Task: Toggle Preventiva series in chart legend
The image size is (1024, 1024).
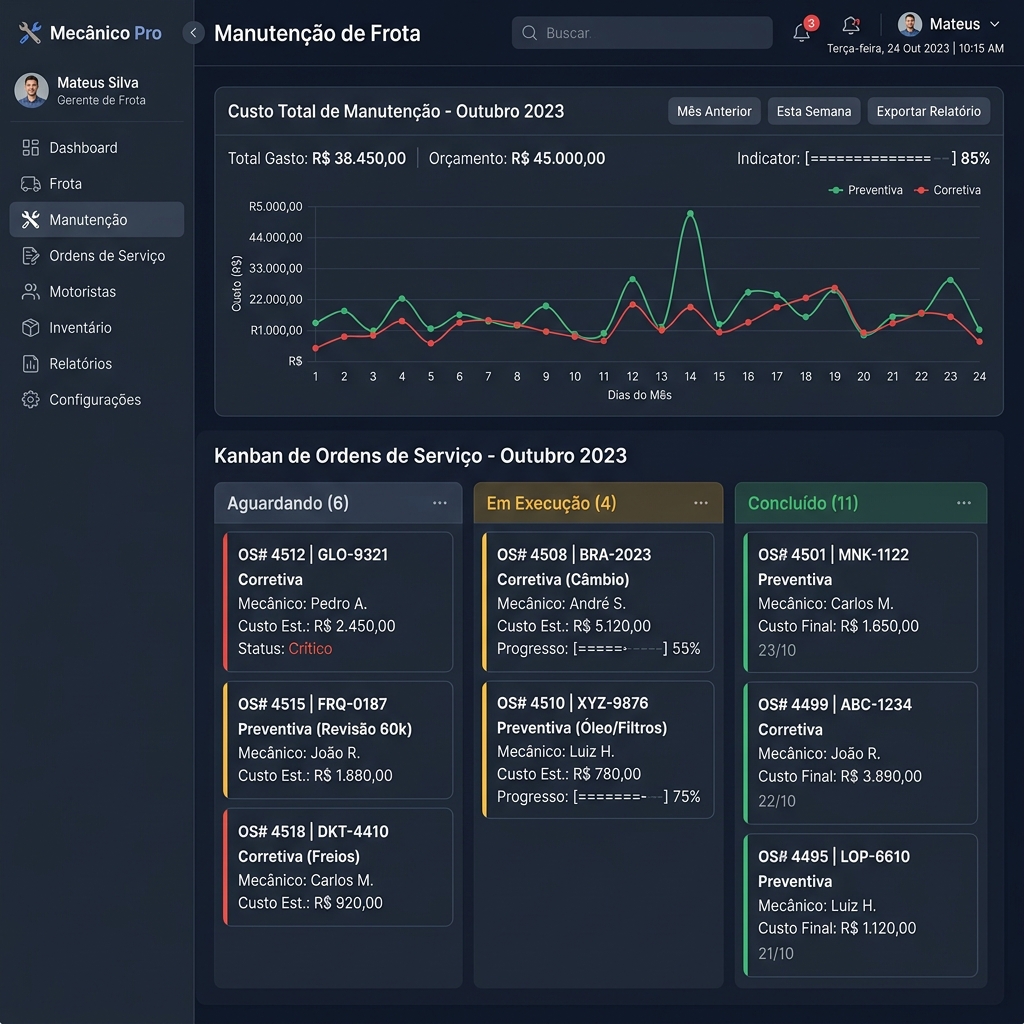Action: point(865,190)
